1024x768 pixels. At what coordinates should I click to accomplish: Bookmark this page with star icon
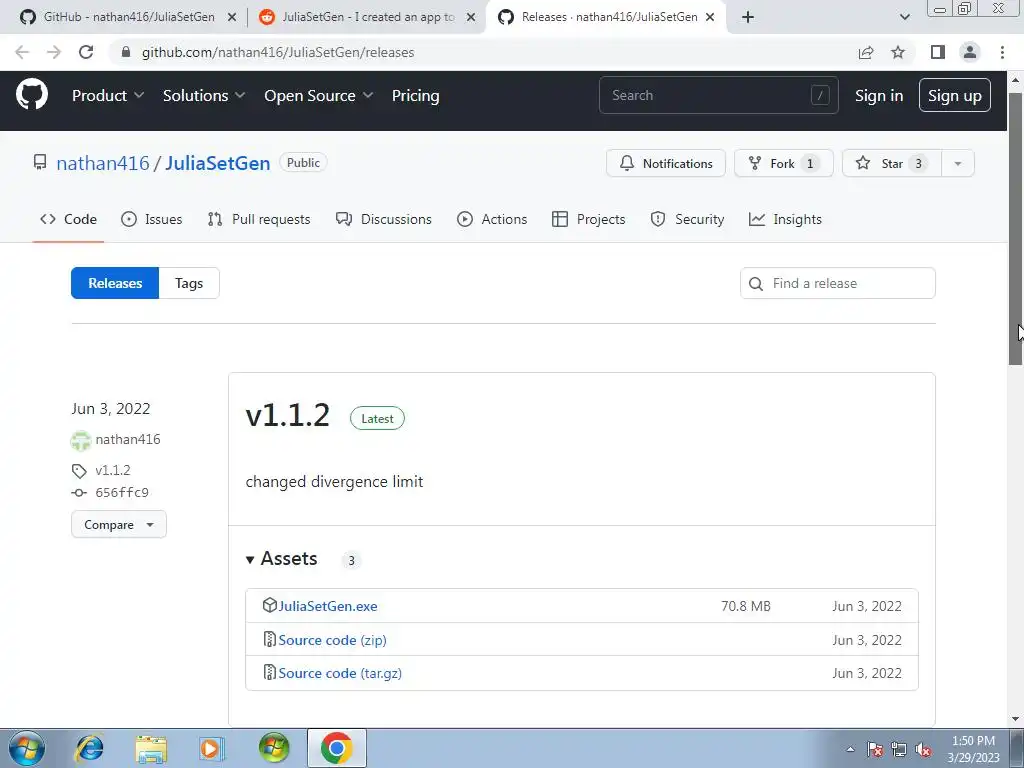898,52
